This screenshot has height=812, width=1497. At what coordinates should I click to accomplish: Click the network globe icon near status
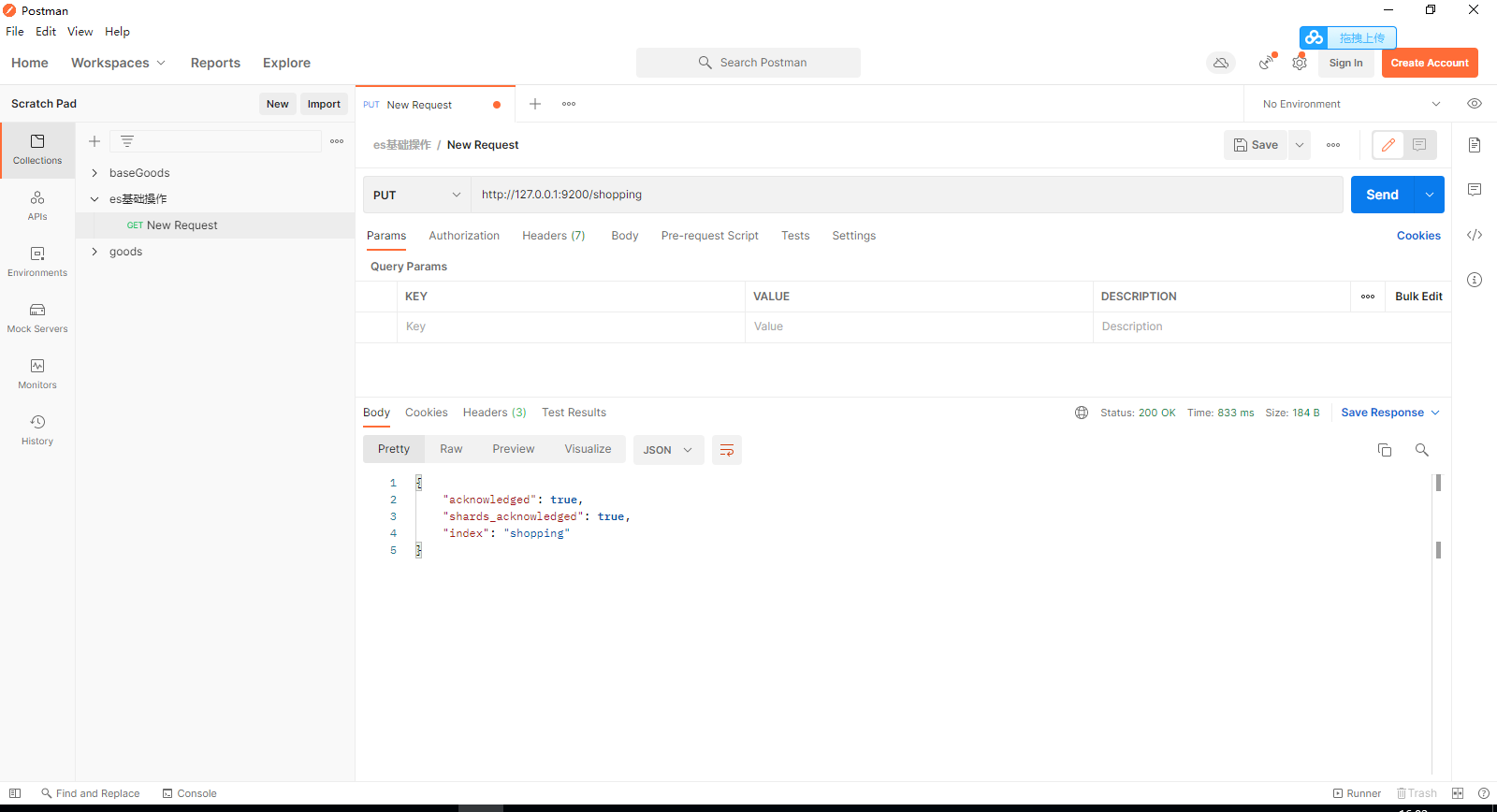(1082, 413)
